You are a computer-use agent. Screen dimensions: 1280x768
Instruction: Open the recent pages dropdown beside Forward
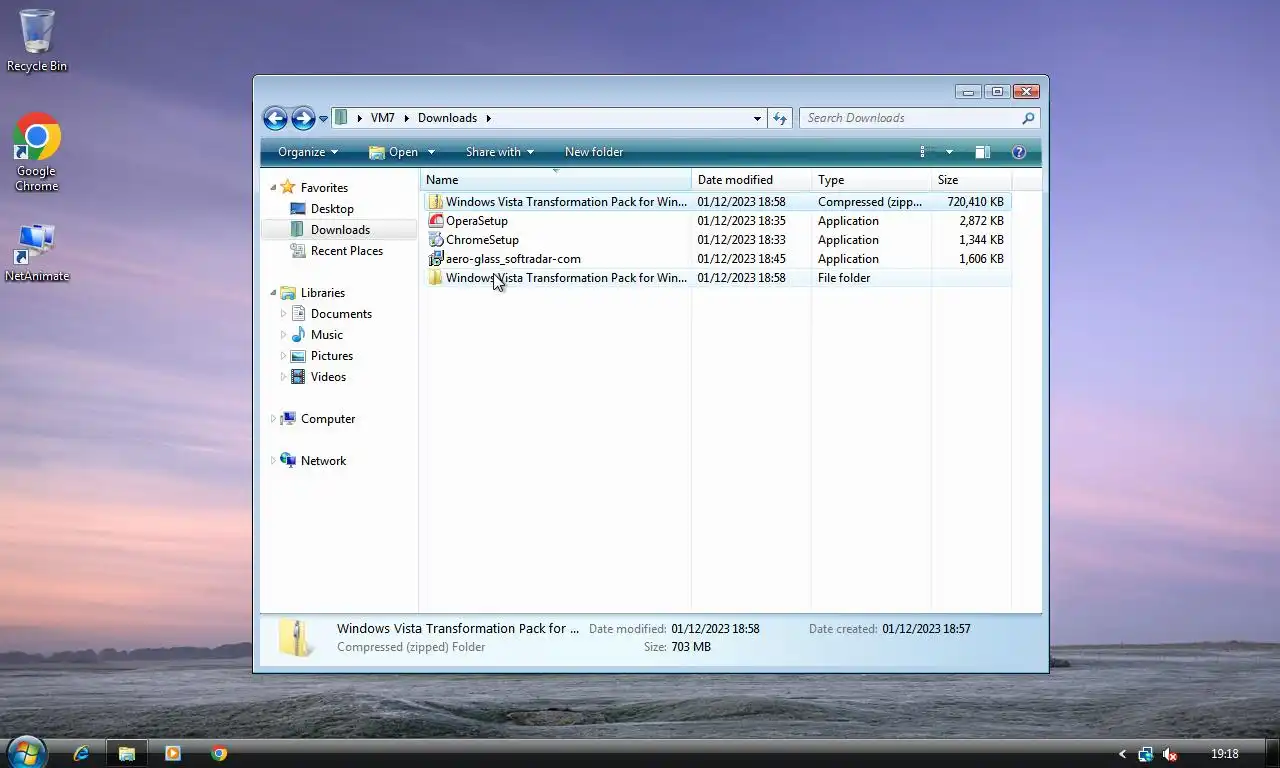coord(323,119)
